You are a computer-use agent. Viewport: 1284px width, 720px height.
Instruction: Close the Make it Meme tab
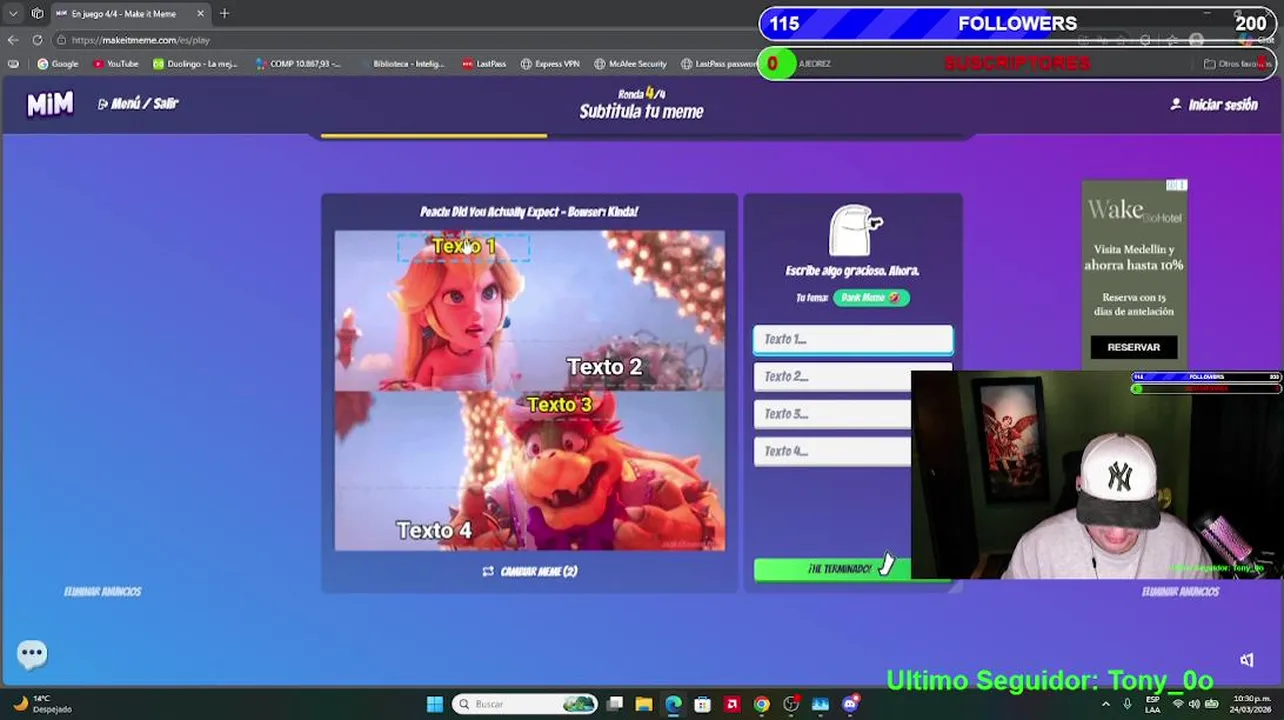tap(200, 13)
